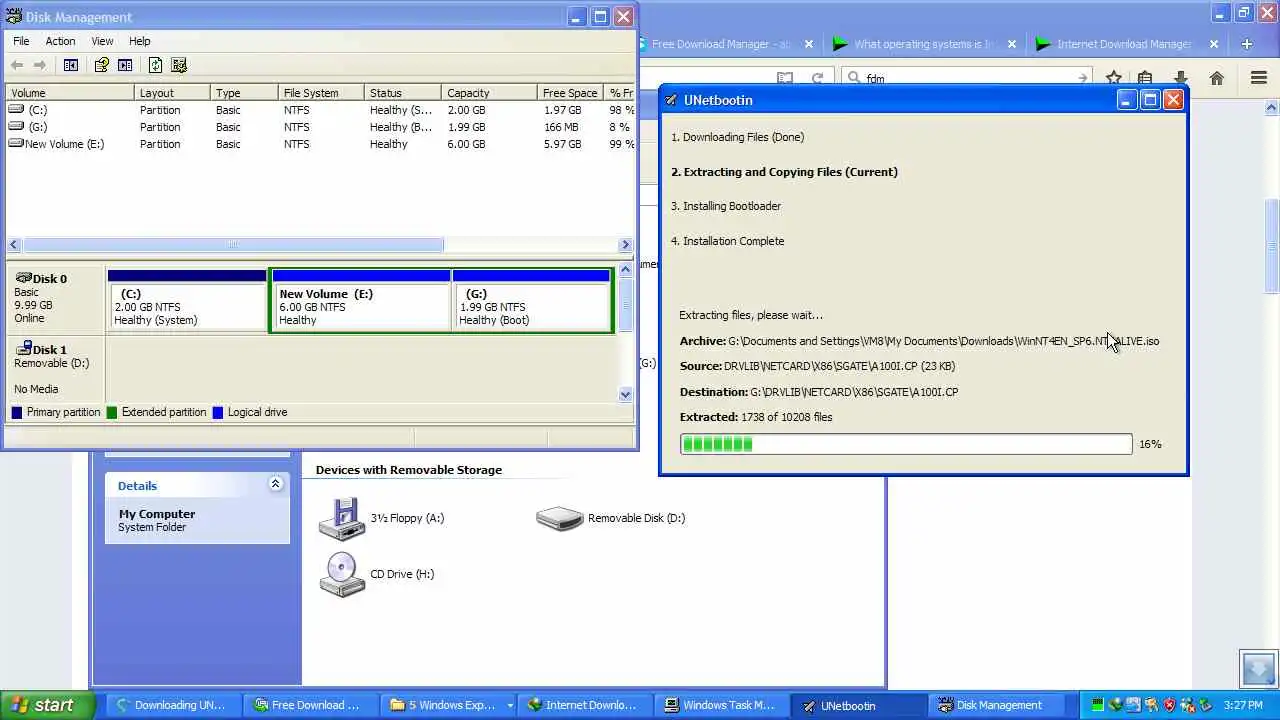
Task: Sort by the Free Space column header
Action: click(x=570, y=93)
